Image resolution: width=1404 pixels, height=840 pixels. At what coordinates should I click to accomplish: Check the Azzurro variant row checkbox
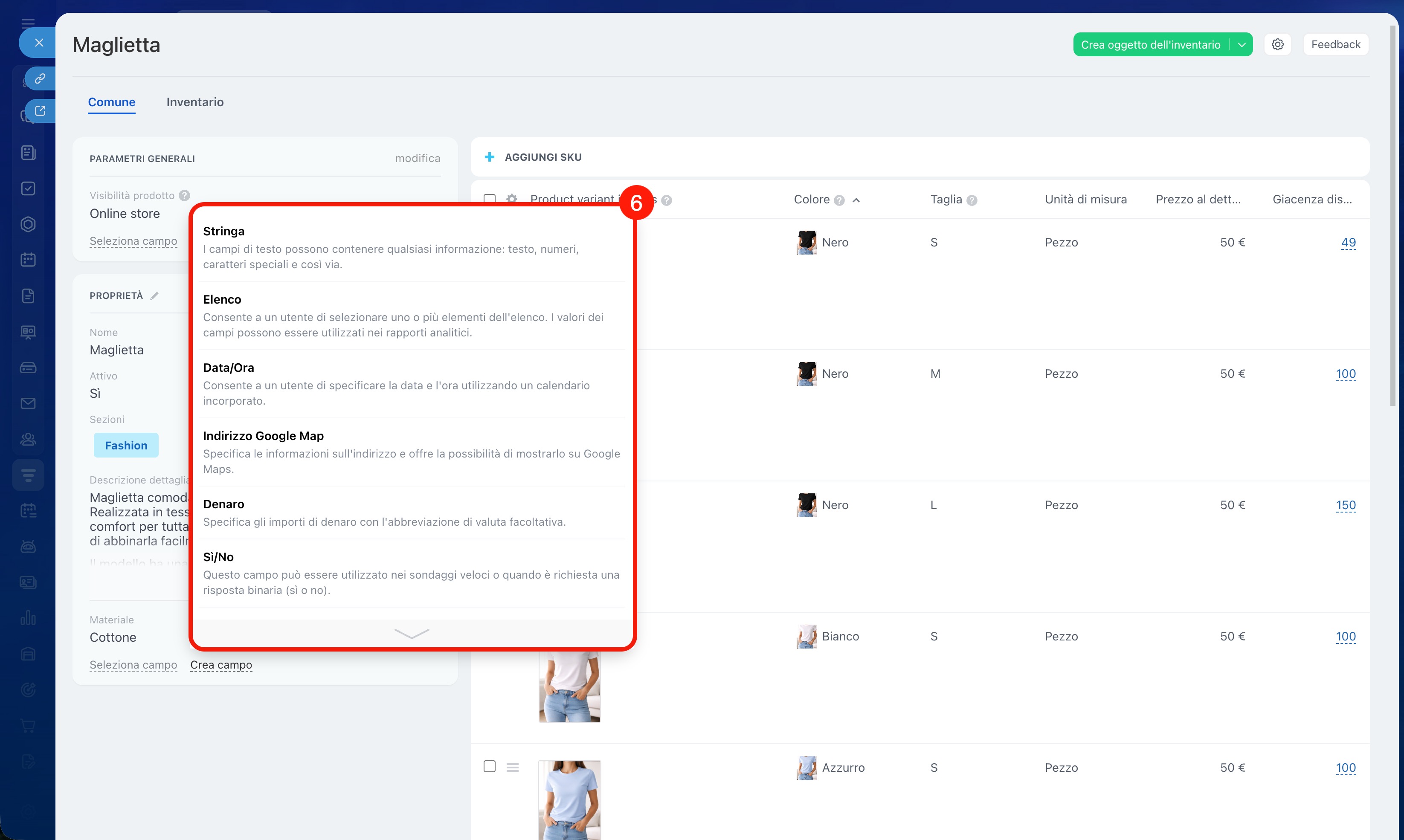(490, 766)
